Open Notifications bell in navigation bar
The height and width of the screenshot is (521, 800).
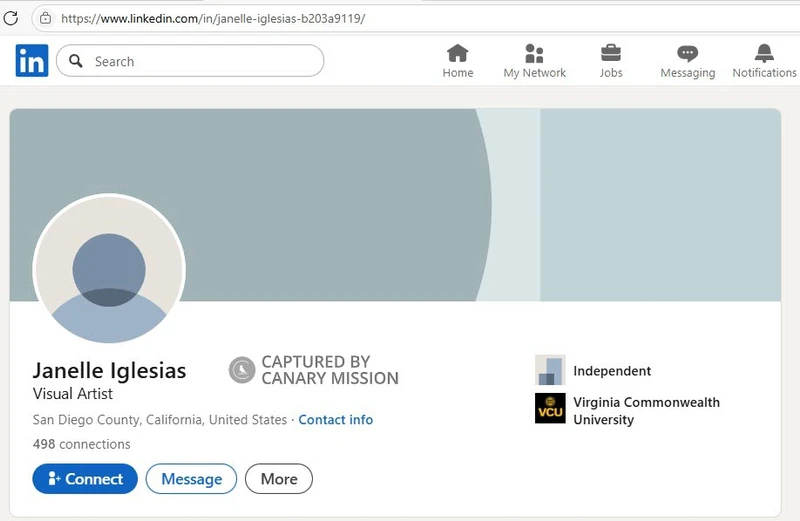click(x=764, y=61)
